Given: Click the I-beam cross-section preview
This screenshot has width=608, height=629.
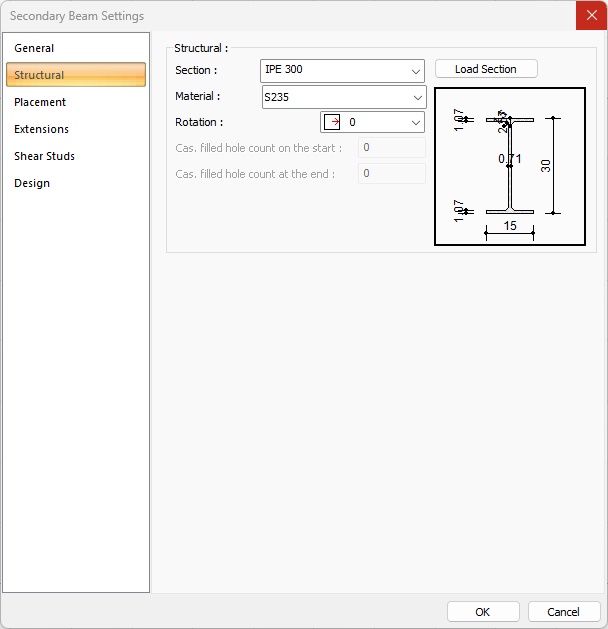Looking at the screenshot, I should 510,166.
